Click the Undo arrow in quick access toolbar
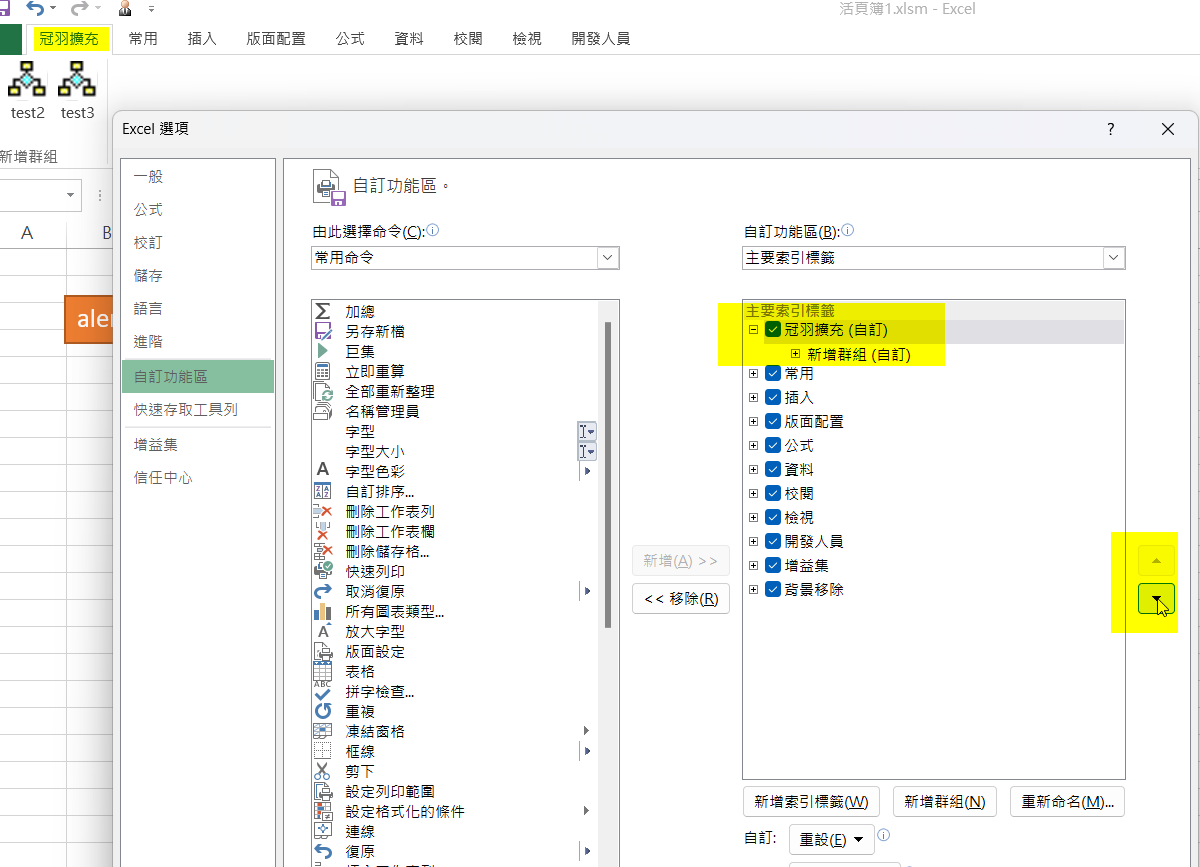 click(x=36, y=9)
